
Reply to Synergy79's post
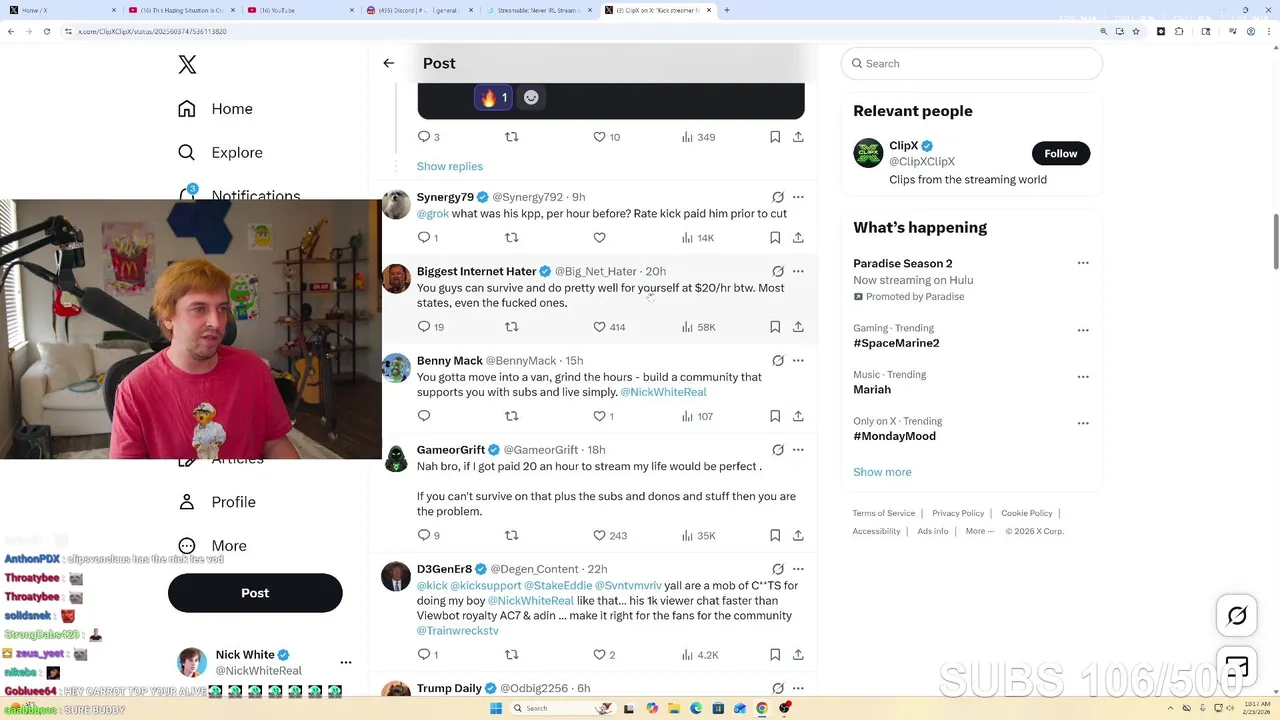(424, 237)
